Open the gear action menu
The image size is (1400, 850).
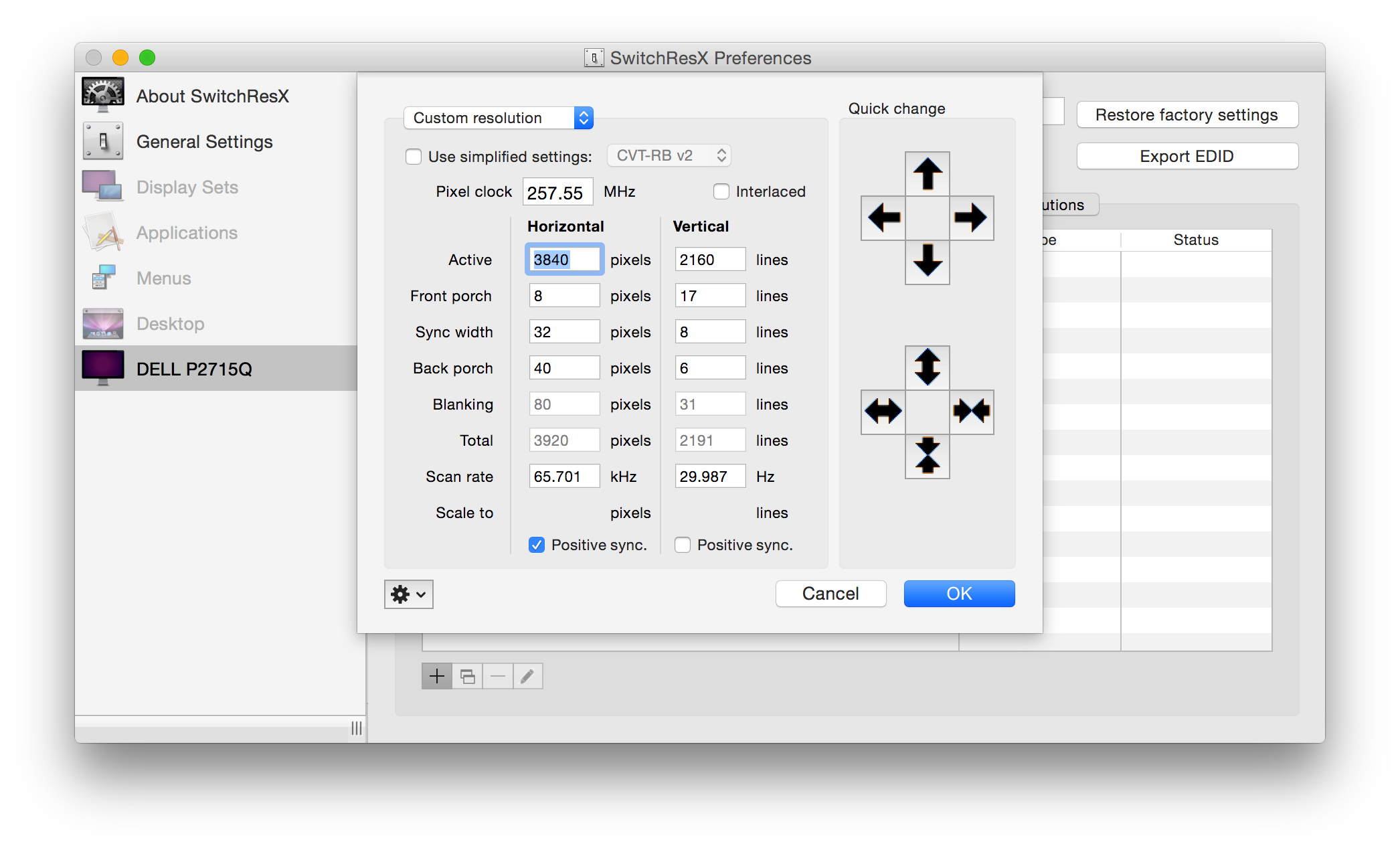(408, 594)
